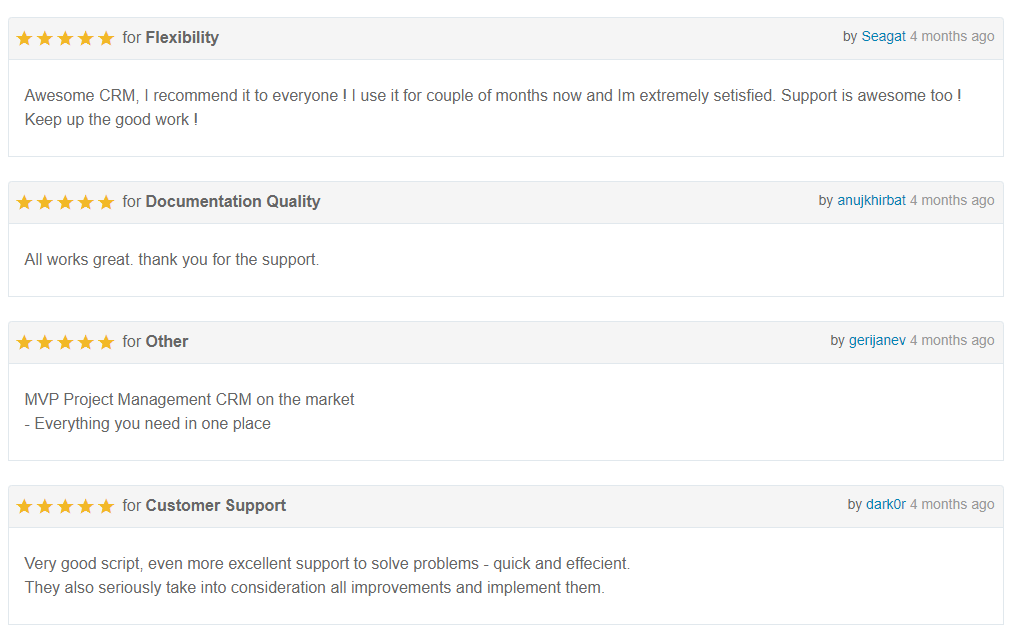Image resolution: width=1012 pixels, height=635 pixels.
Task: Click the 'Very good script' review text
Action: tap(327, 575)
